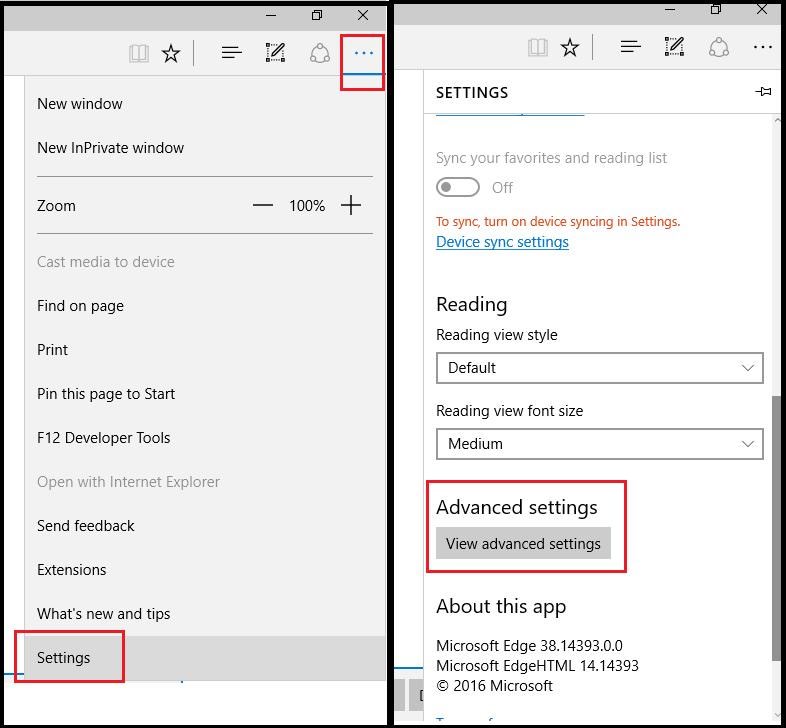
Task: Open Reading view icon in left window
Action: [x=139, y=53]
